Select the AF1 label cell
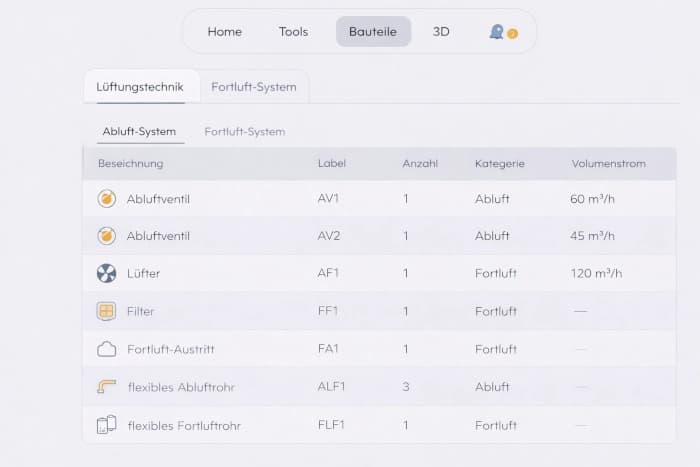Screen dimensions: 700x467 tap(328, 274)
